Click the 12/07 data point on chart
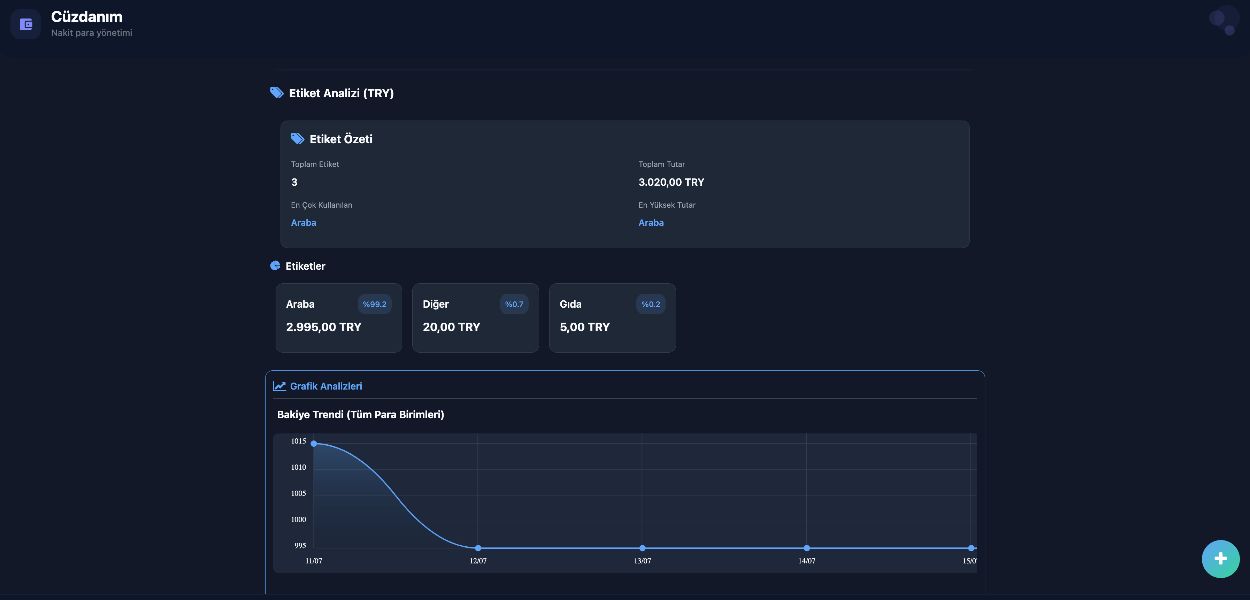Image resolution: width=1250 pixels, height=600 pixels. click(x=478, y=548)
